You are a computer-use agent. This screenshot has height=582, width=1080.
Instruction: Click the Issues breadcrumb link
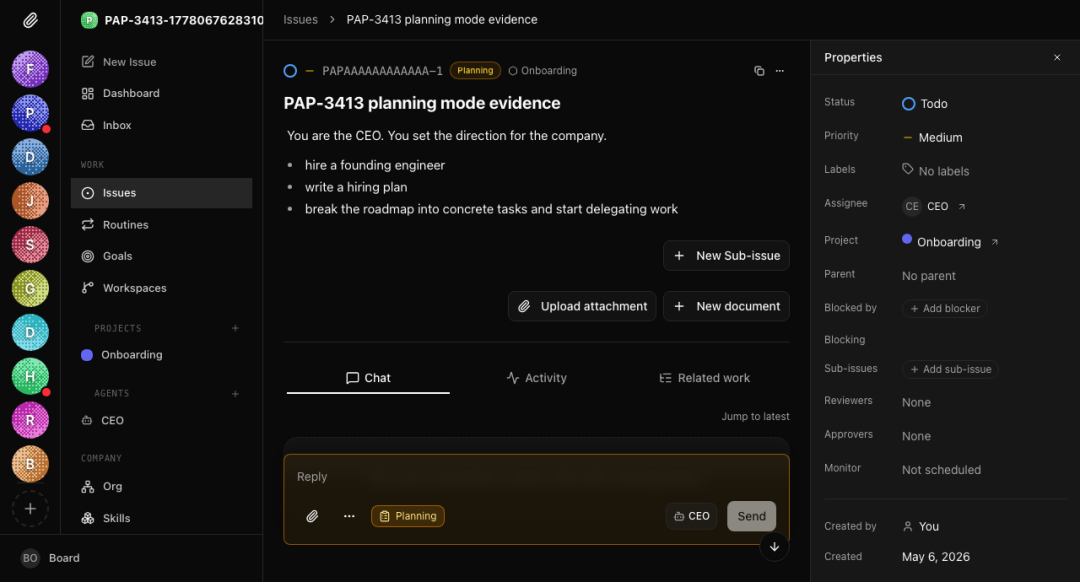point(300,20)
